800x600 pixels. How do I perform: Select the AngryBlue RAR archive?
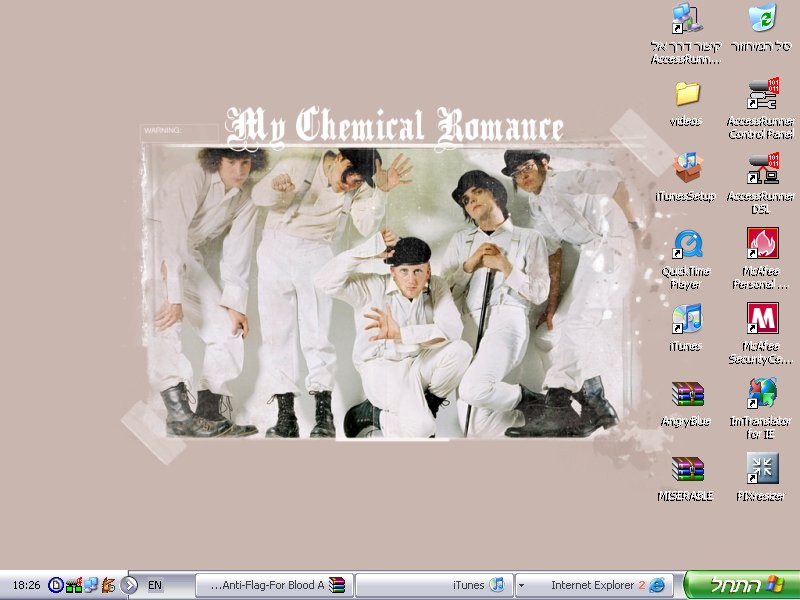(687, 394)
